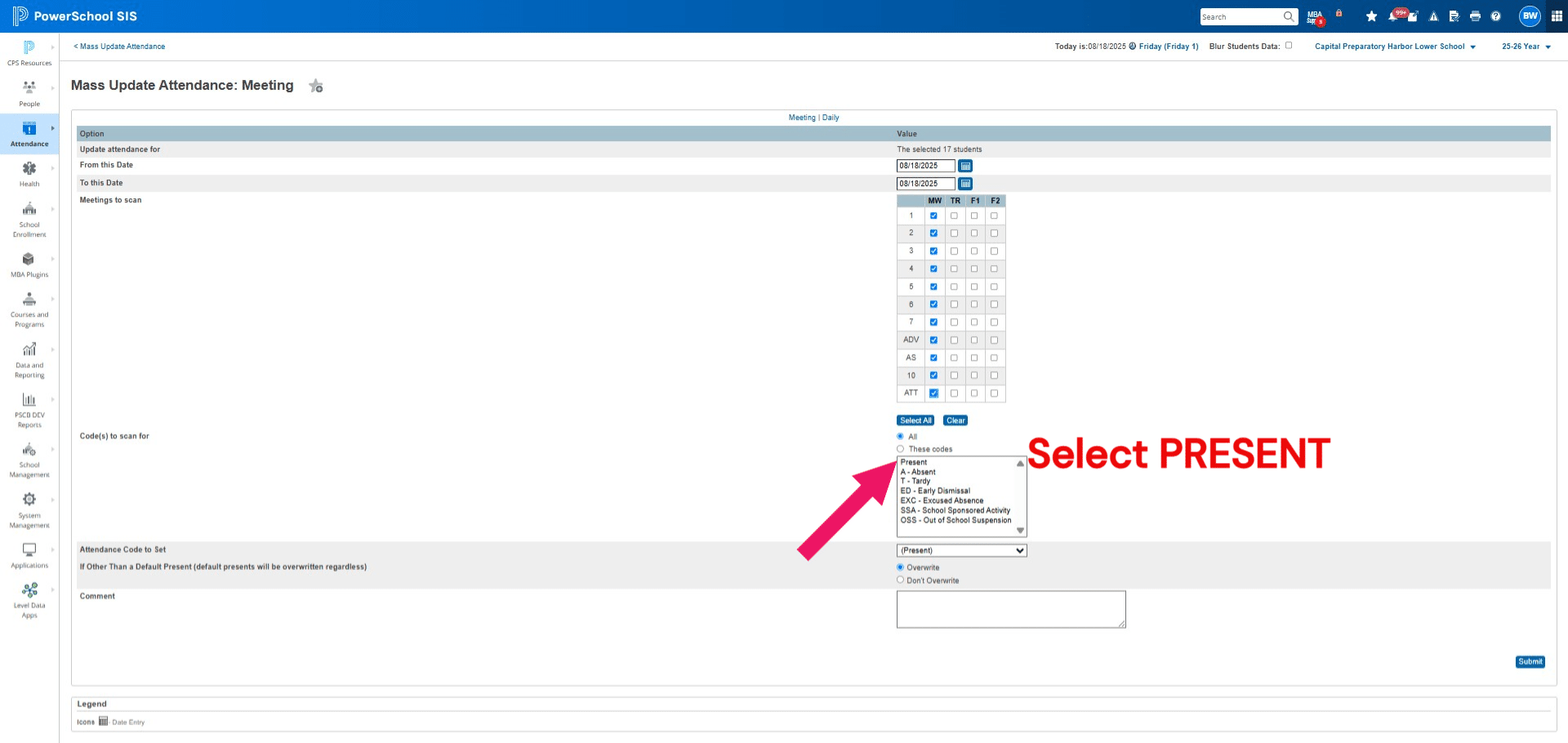Go back to Mass Update Attendance
Screen dimensions: 1568x743
tap(119, 47)
